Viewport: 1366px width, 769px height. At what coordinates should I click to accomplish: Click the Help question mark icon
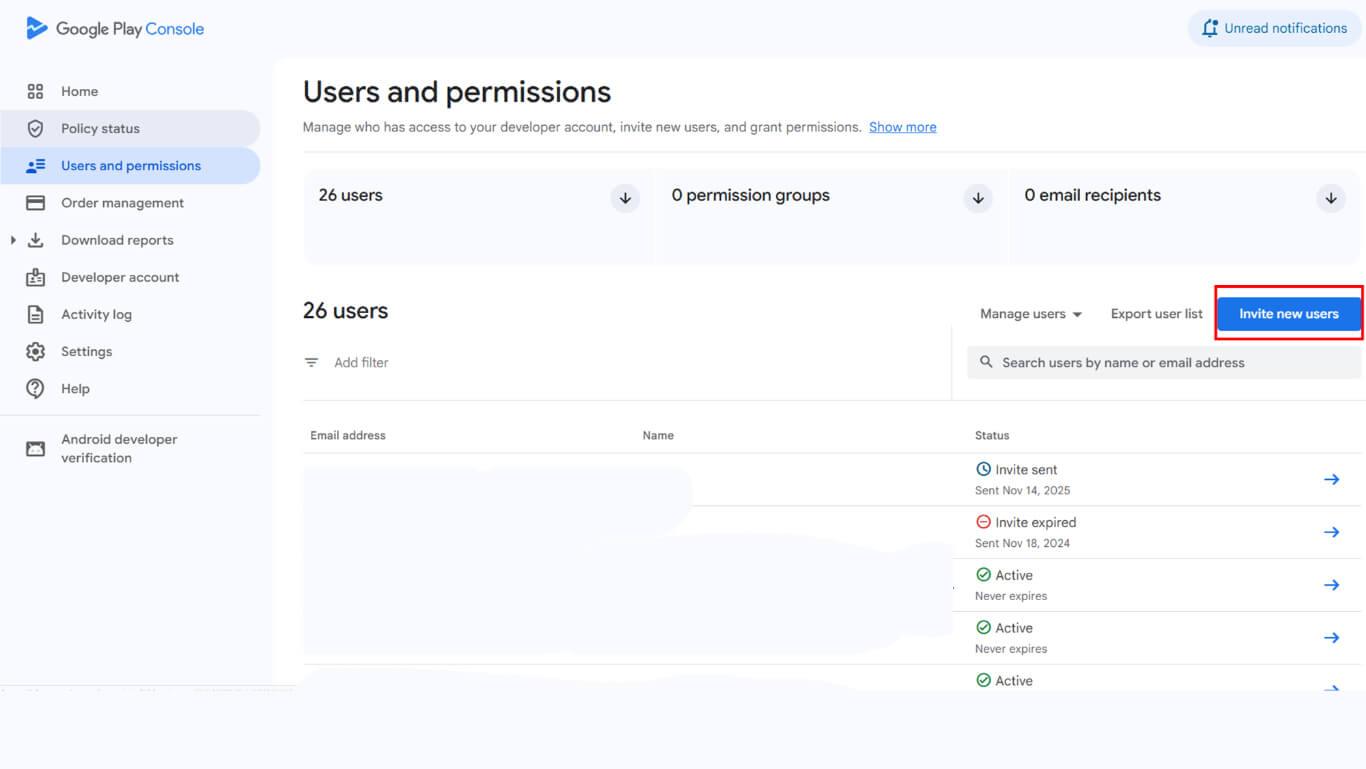[x=35, y=389]
